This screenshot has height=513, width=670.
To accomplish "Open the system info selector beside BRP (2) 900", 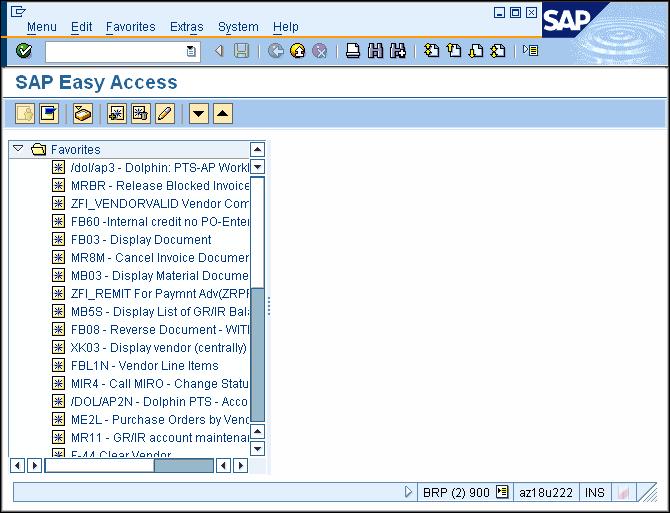I will coord(502,492).
